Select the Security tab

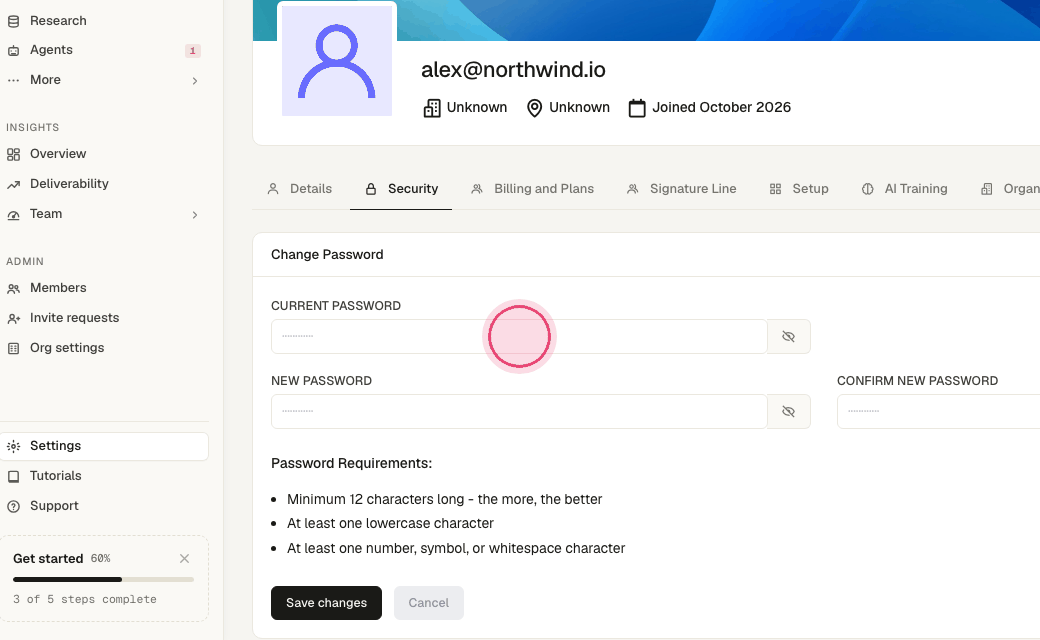click(x=401, y=189)
